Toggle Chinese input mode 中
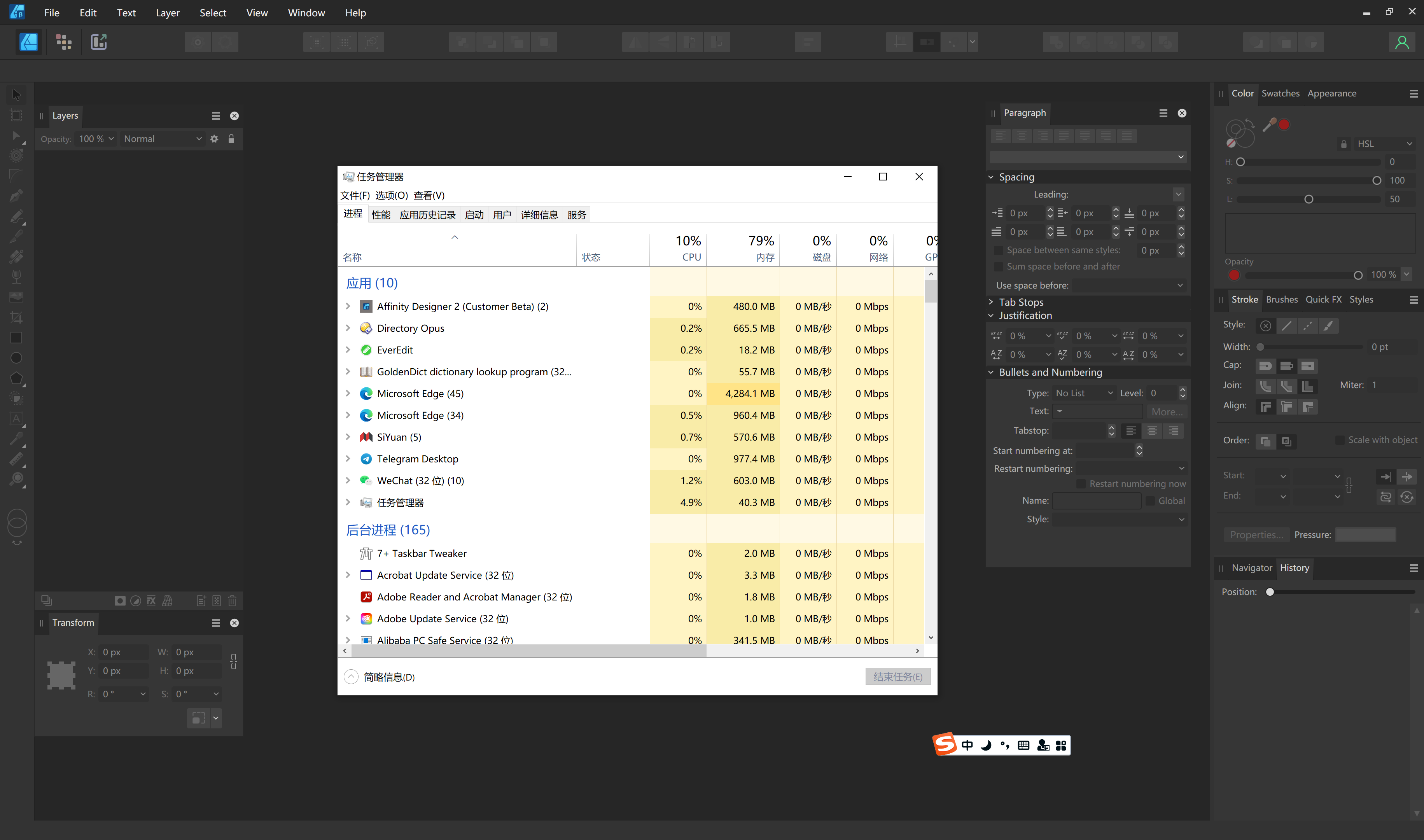 coord(967,745)
